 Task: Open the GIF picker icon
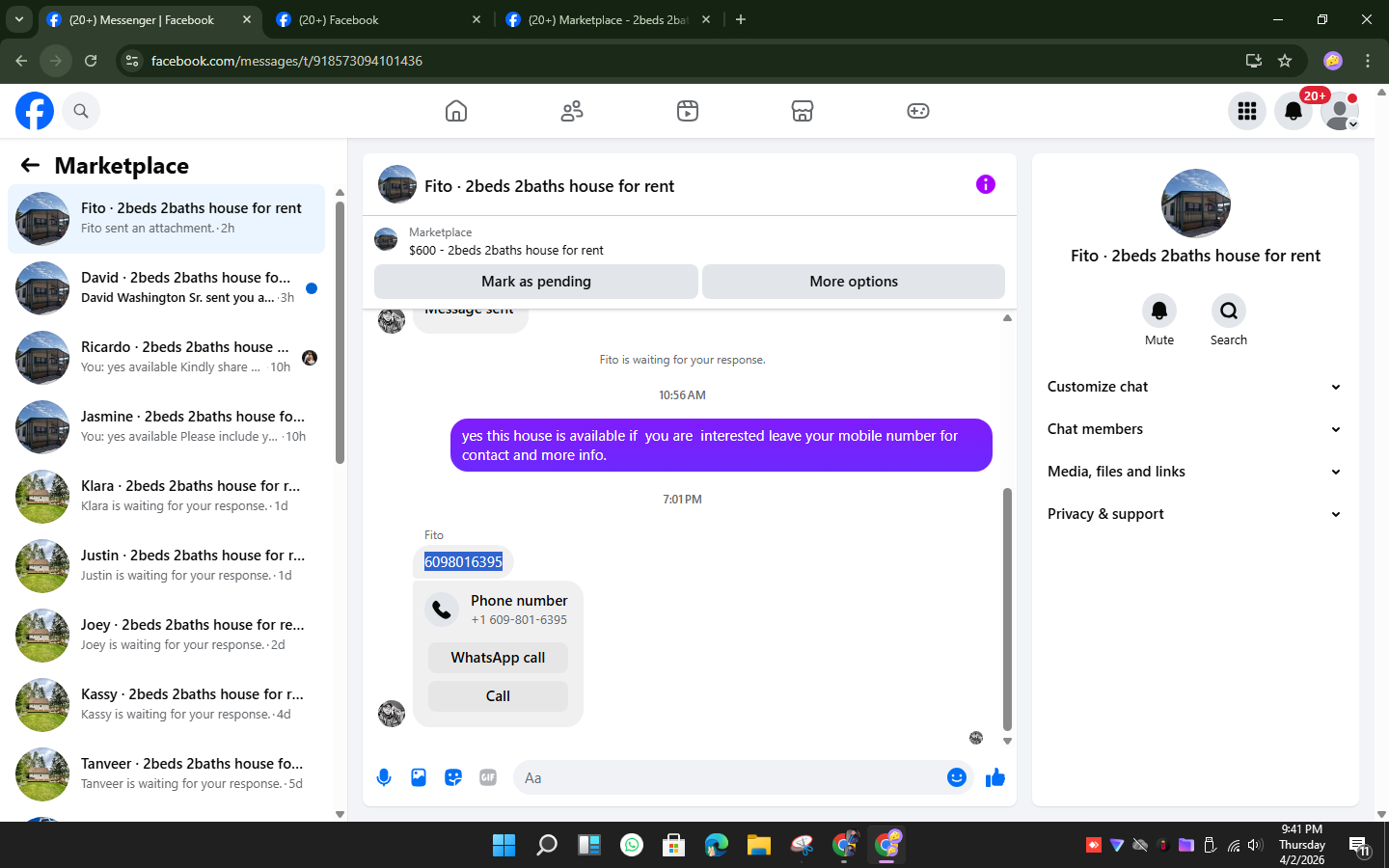point(488,777)
